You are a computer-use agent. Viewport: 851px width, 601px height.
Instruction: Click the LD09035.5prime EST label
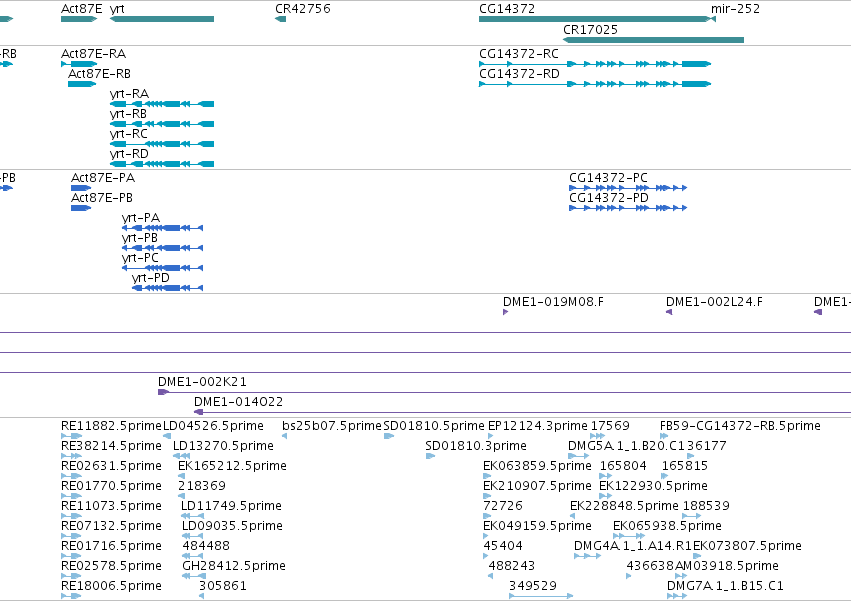(232, 527)
